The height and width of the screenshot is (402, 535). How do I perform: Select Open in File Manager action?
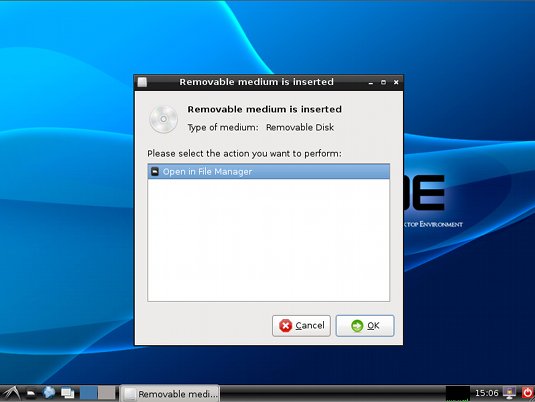point(269,172)
